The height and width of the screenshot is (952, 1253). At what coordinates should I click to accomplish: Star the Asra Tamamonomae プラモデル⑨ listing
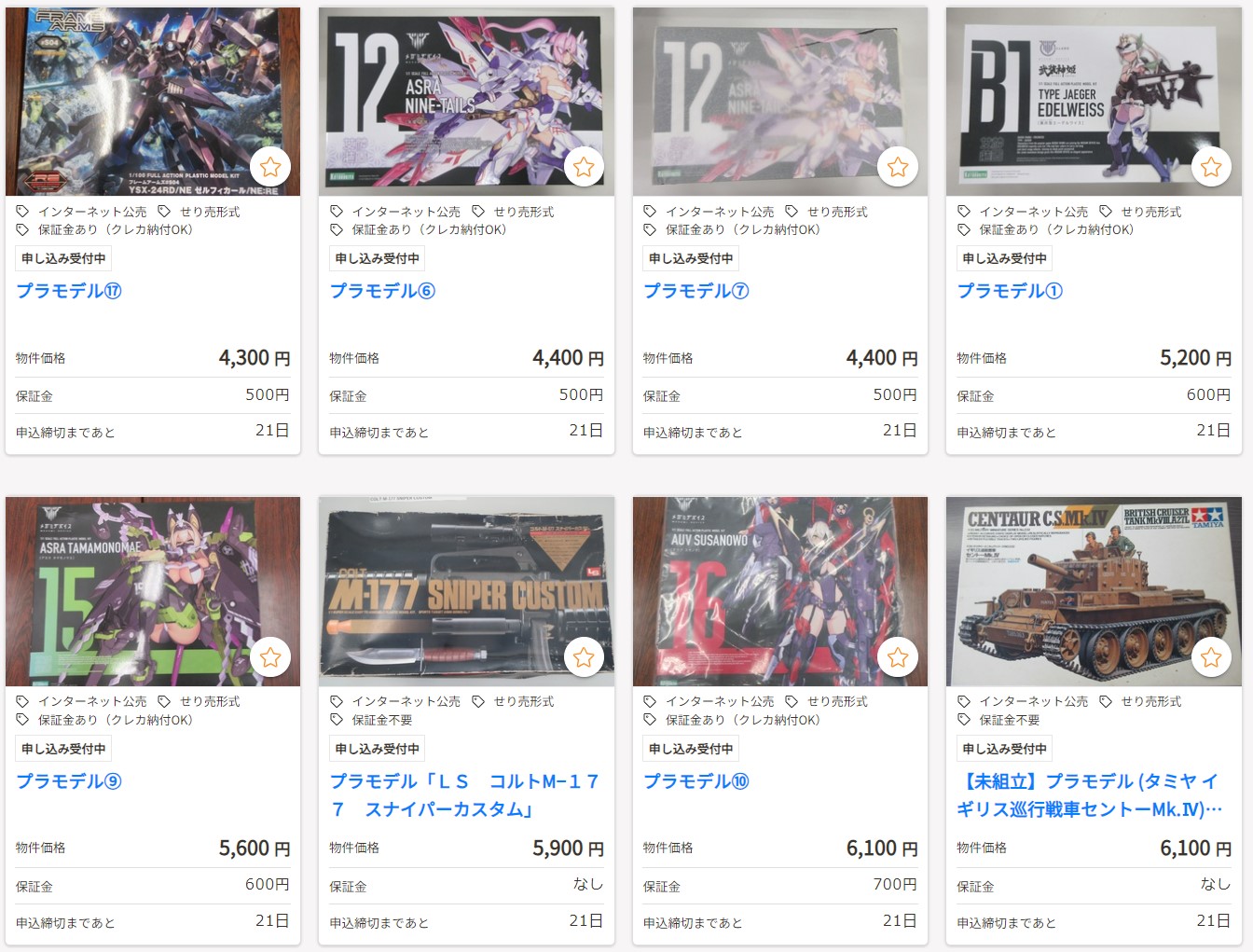point(270,657)
